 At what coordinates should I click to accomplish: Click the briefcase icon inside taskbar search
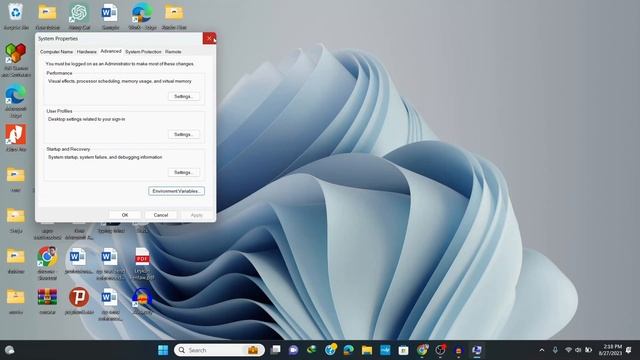(x=253, y=350)
